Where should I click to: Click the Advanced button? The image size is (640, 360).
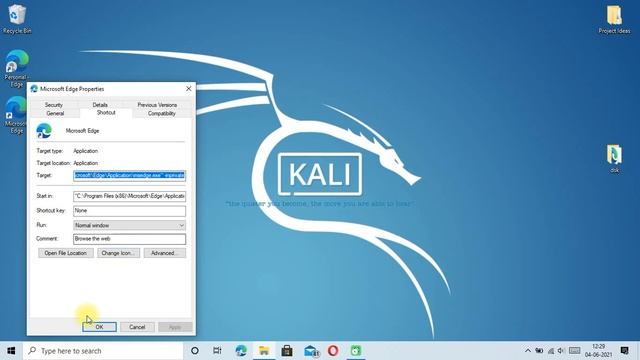tap(164, 253)
